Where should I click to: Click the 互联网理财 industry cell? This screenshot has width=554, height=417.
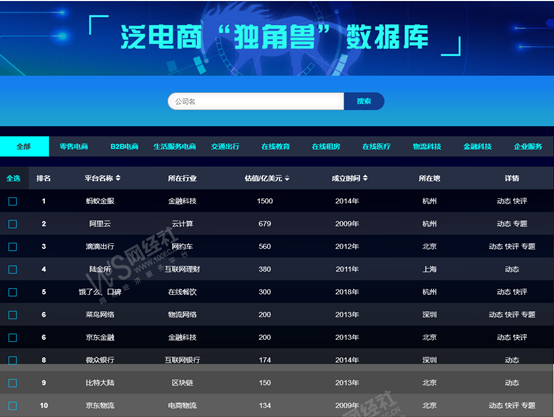[x=182, y=269]
